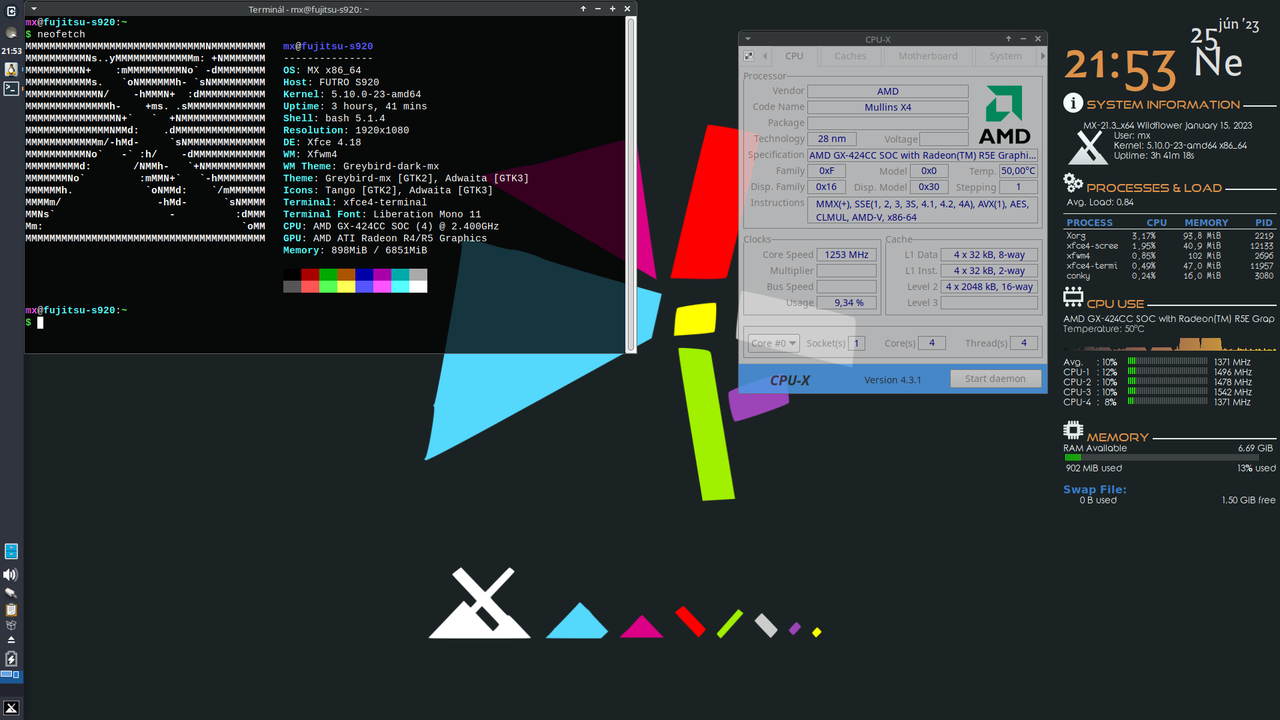Click the Swap File label in conky
1280x720 pixels.
point(1094,489)
